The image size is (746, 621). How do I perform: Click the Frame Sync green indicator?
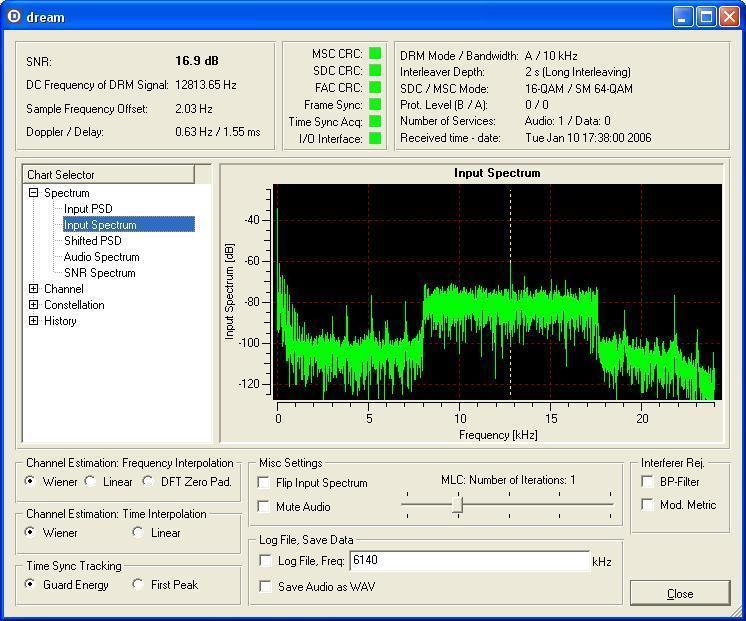coord(375,105)
